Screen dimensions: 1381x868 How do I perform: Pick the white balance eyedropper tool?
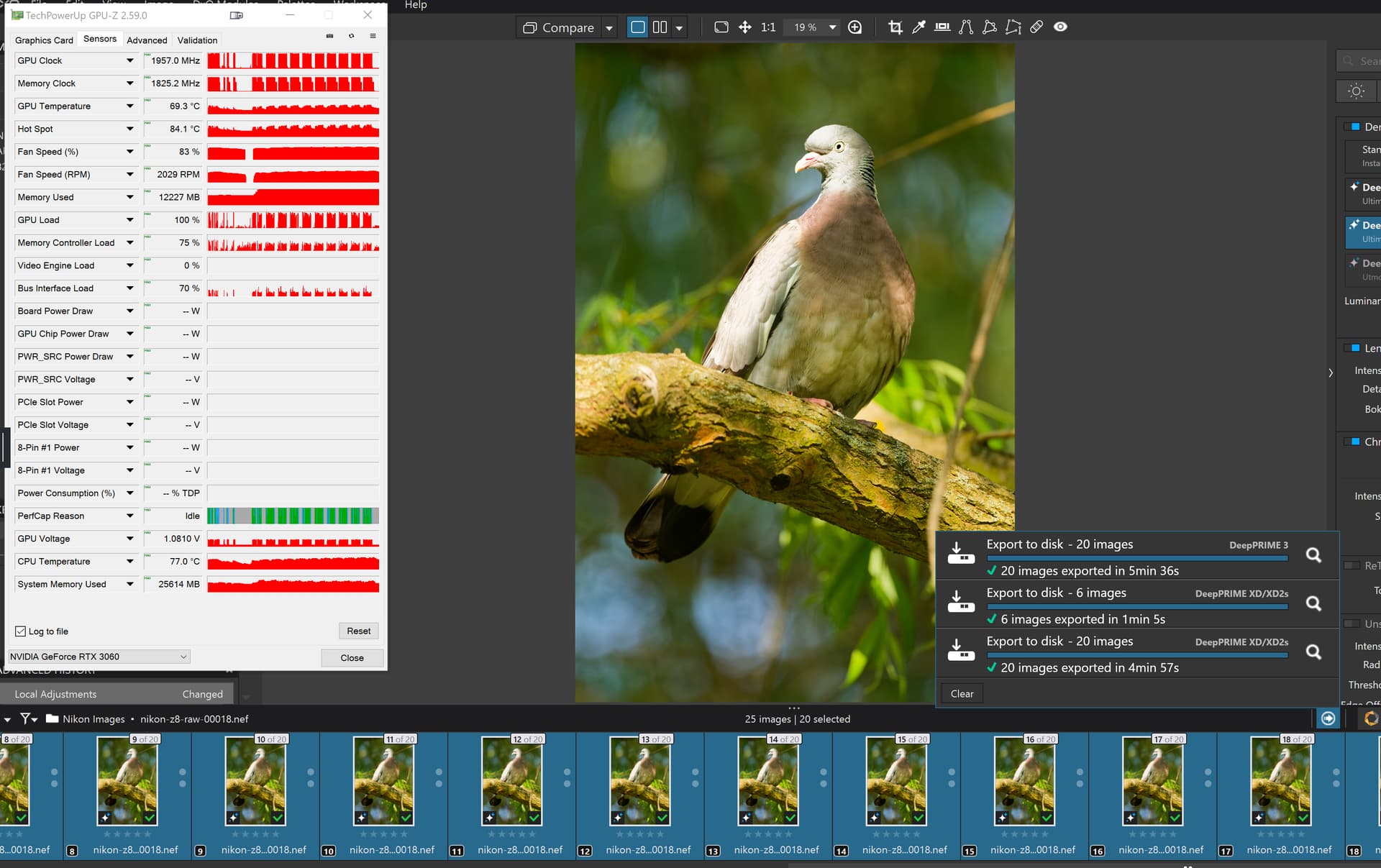pos(919,27)
